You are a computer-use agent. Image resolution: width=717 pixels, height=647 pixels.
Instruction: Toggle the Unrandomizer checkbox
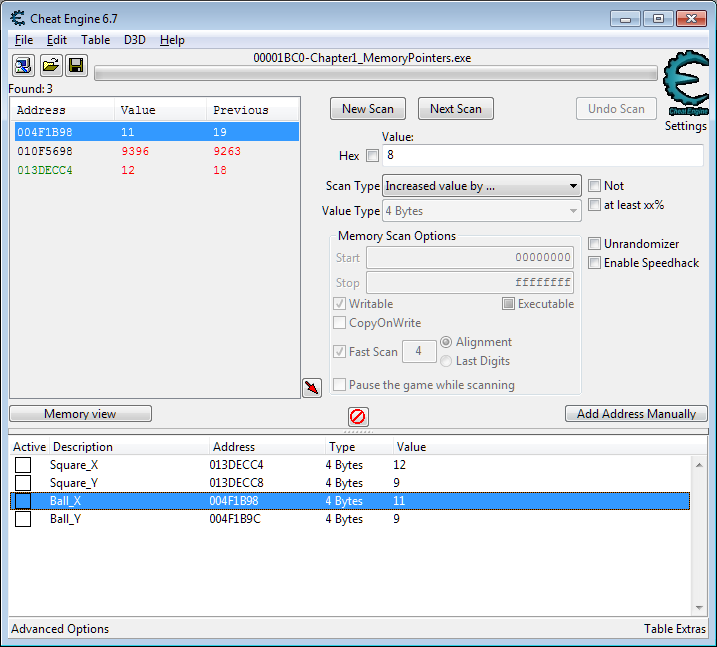click(x=595, y=244)
